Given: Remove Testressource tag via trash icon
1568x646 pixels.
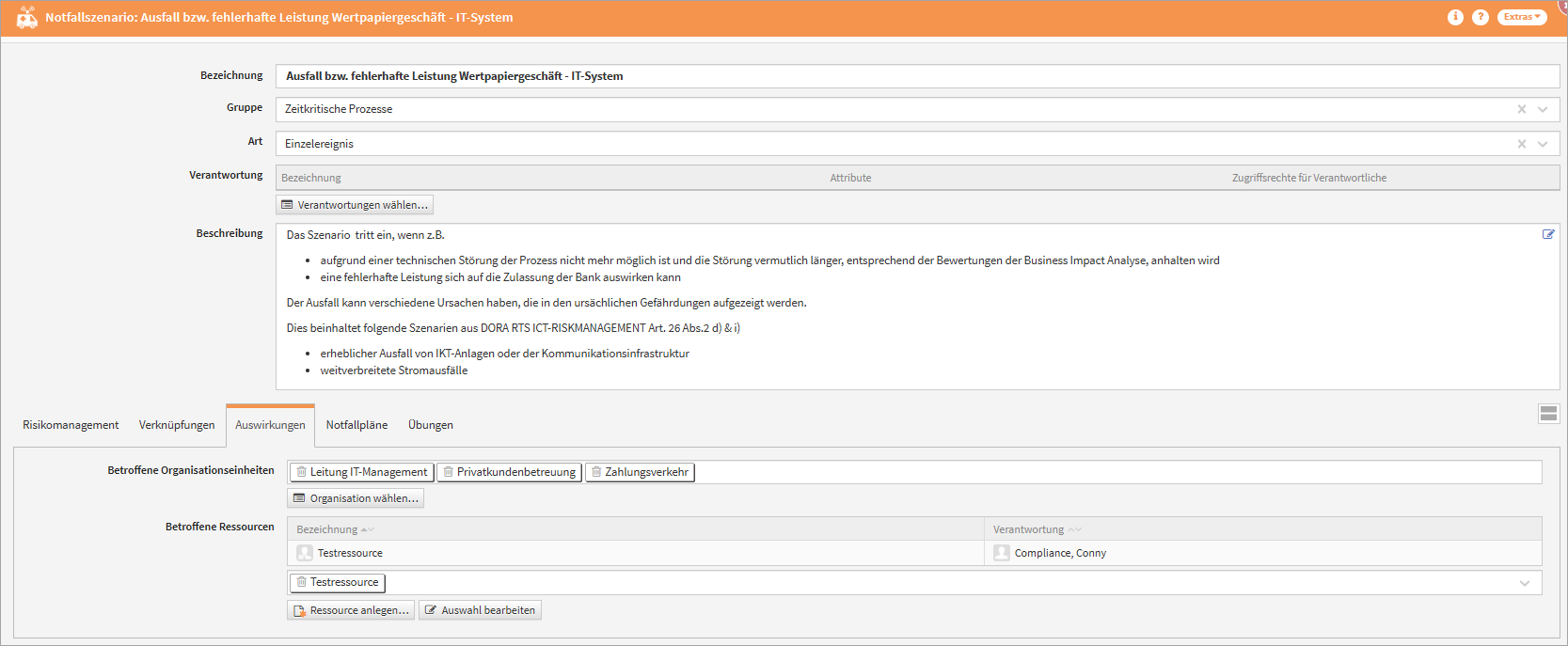Looking at the screenshot, I should [x=301, y=582].
